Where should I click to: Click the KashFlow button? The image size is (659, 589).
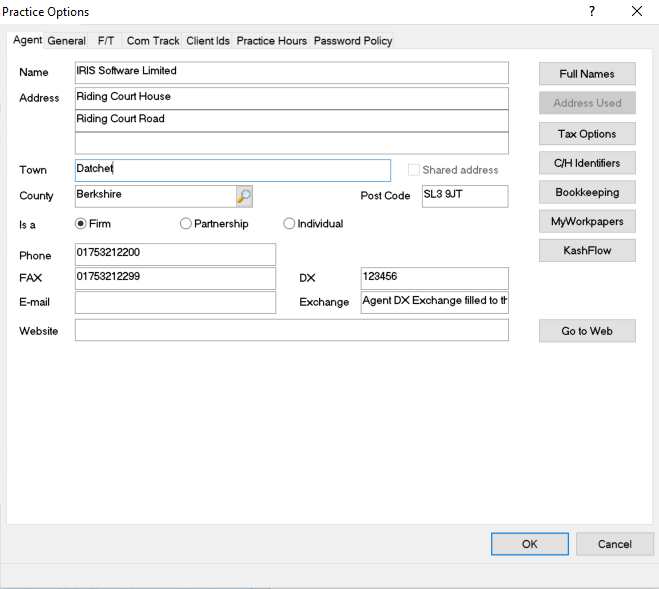pos(587,251)
